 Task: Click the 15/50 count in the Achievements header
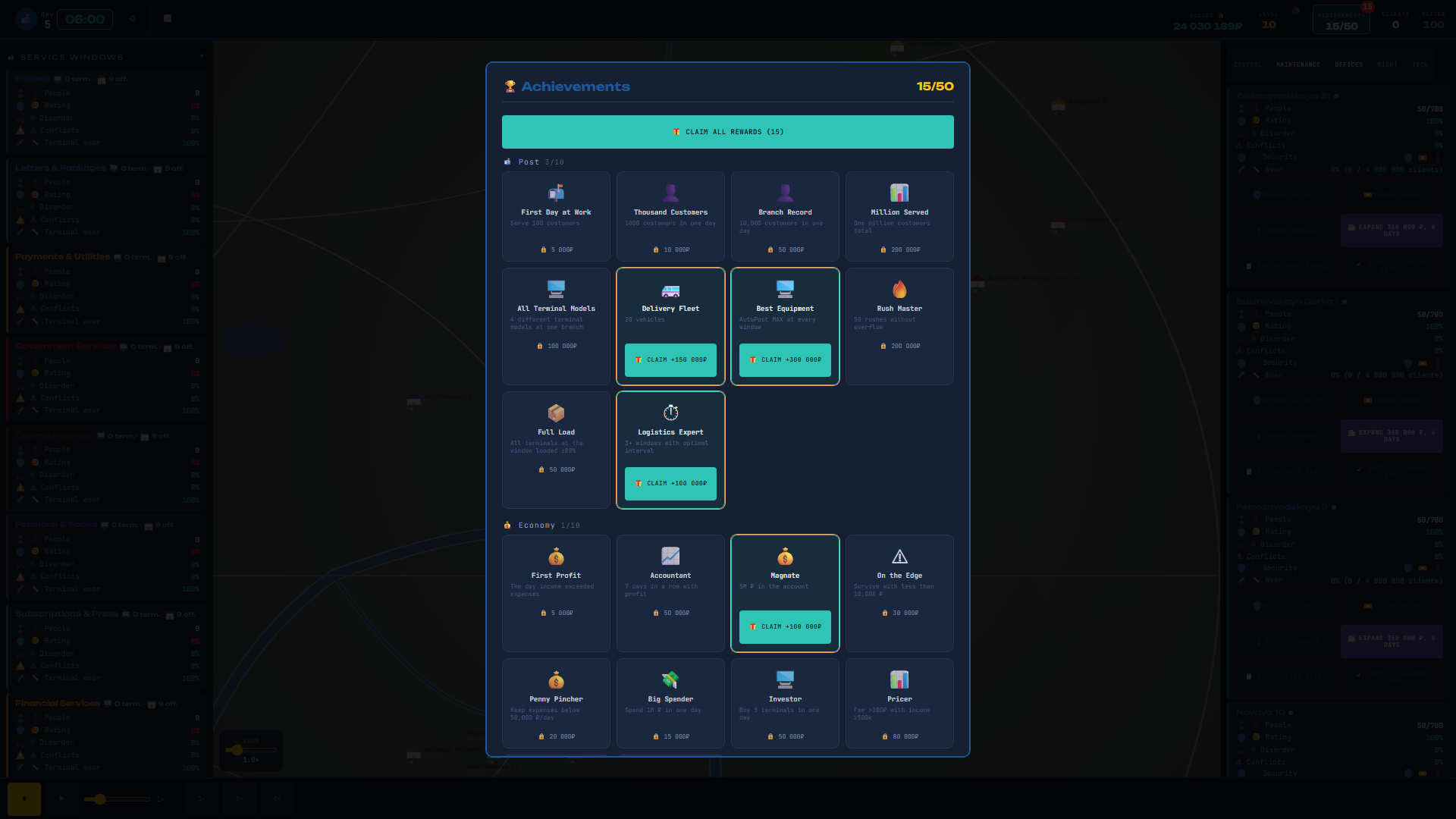[x=935, y=86]
